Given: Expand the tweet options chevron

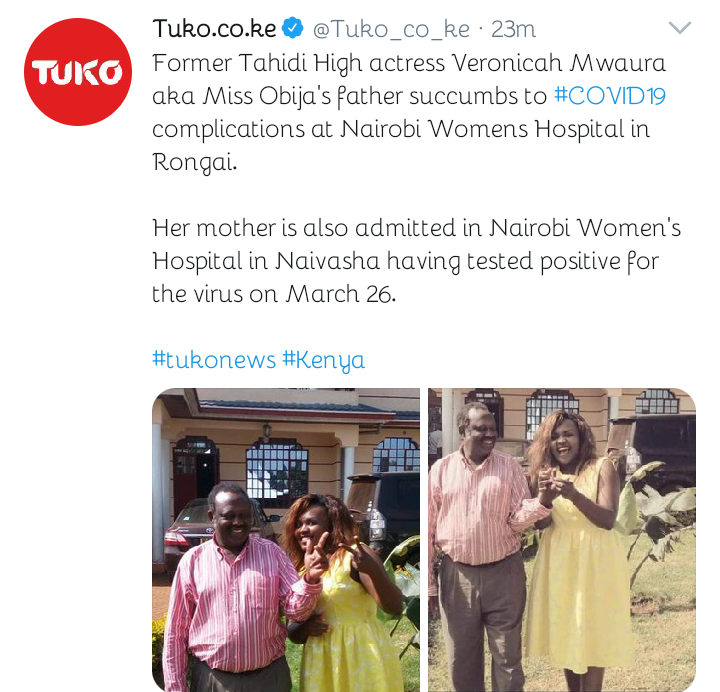Looking at the screenshot, I should pos(680,28).
